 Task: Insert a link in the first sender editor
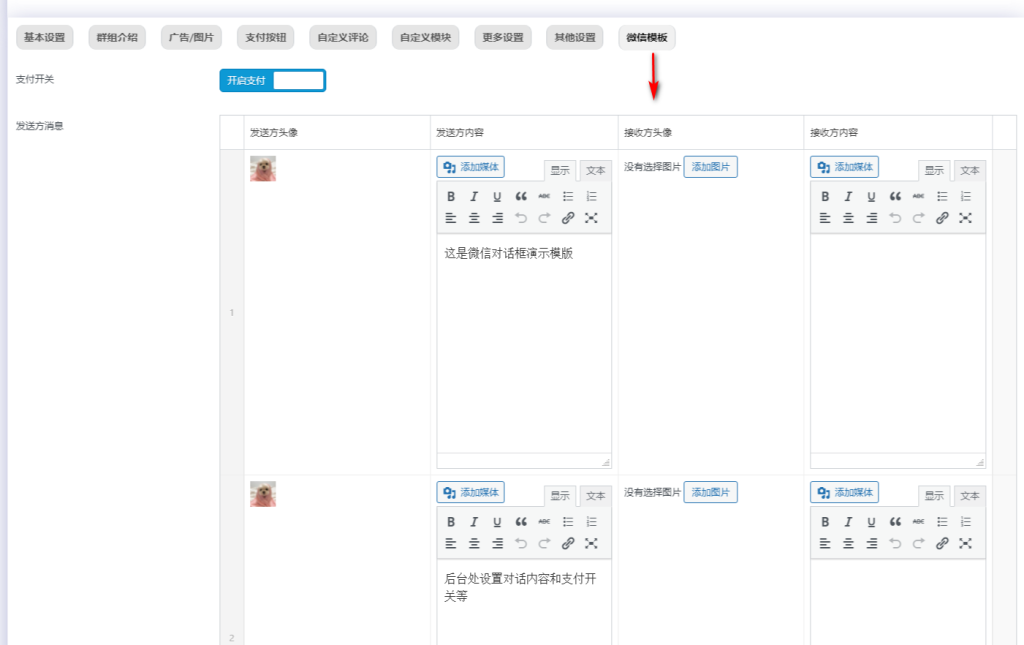(x=568, y=218)
